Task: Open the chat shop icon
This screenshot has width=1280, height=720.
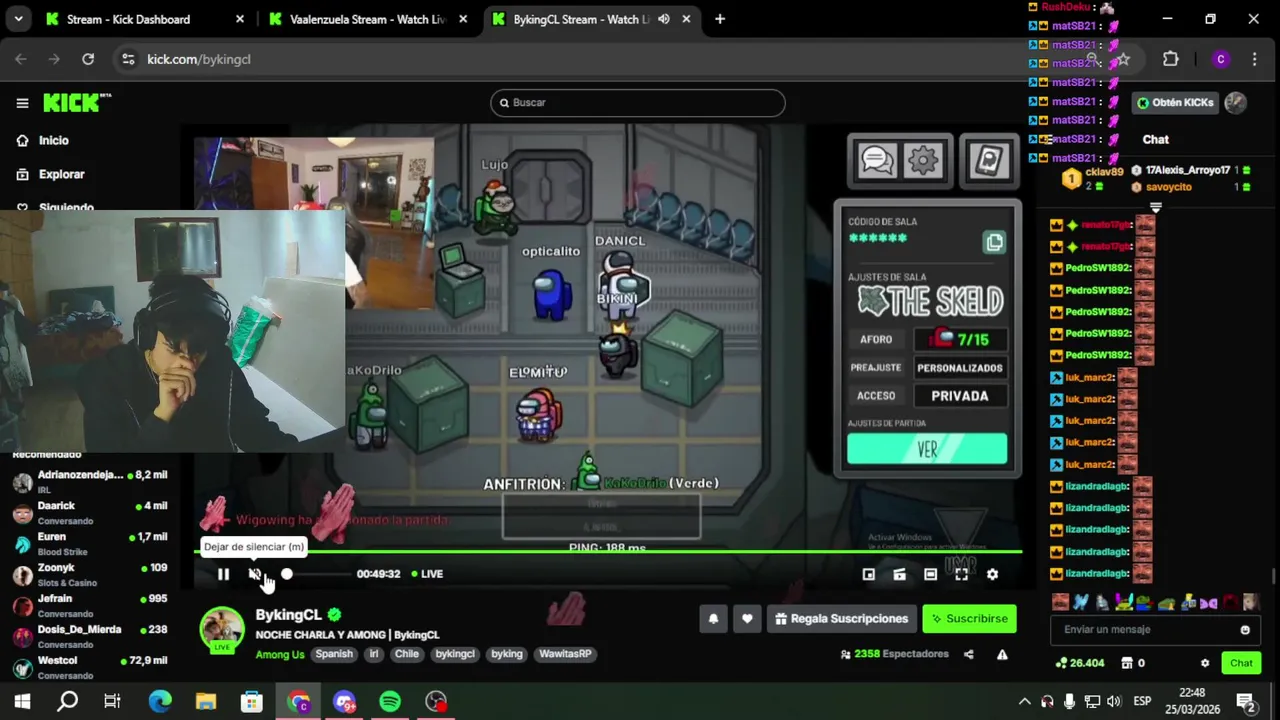Action: 1127,663
